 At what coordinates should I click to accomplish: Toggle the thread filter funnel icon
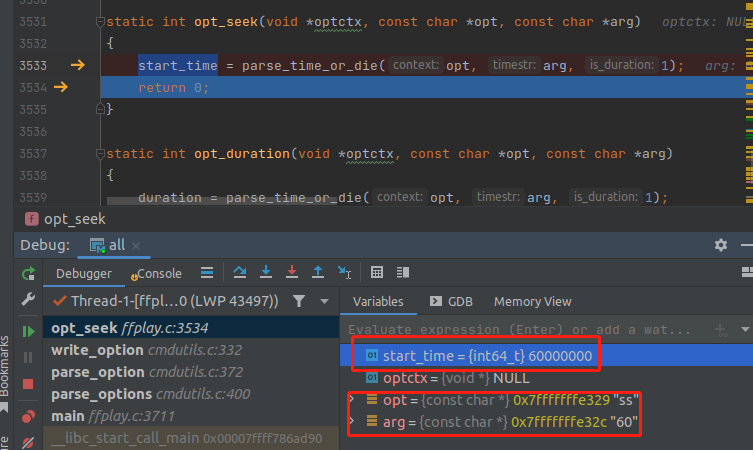298,301
